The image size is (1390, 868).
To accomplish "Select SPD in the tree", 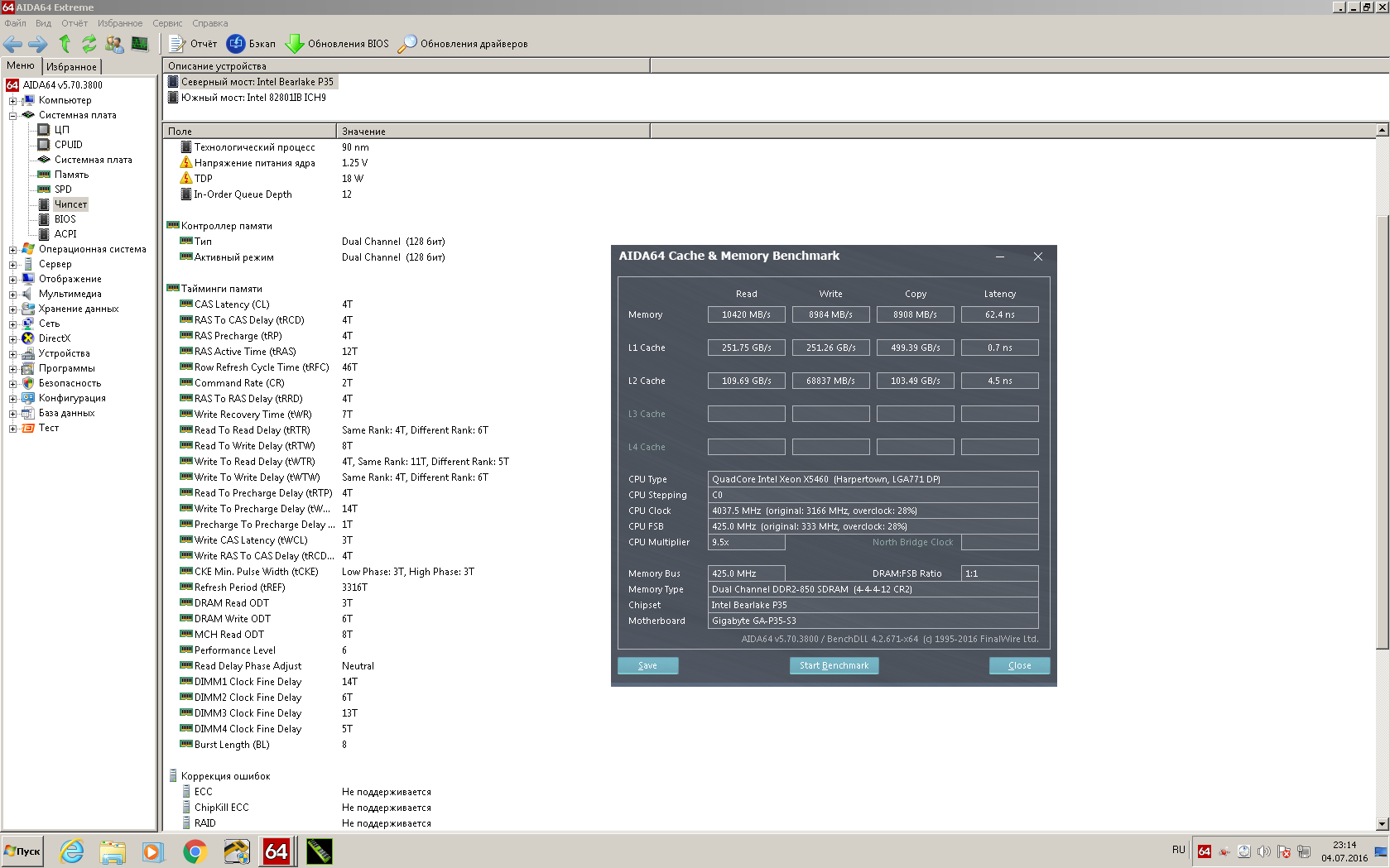I will (63, 189).
